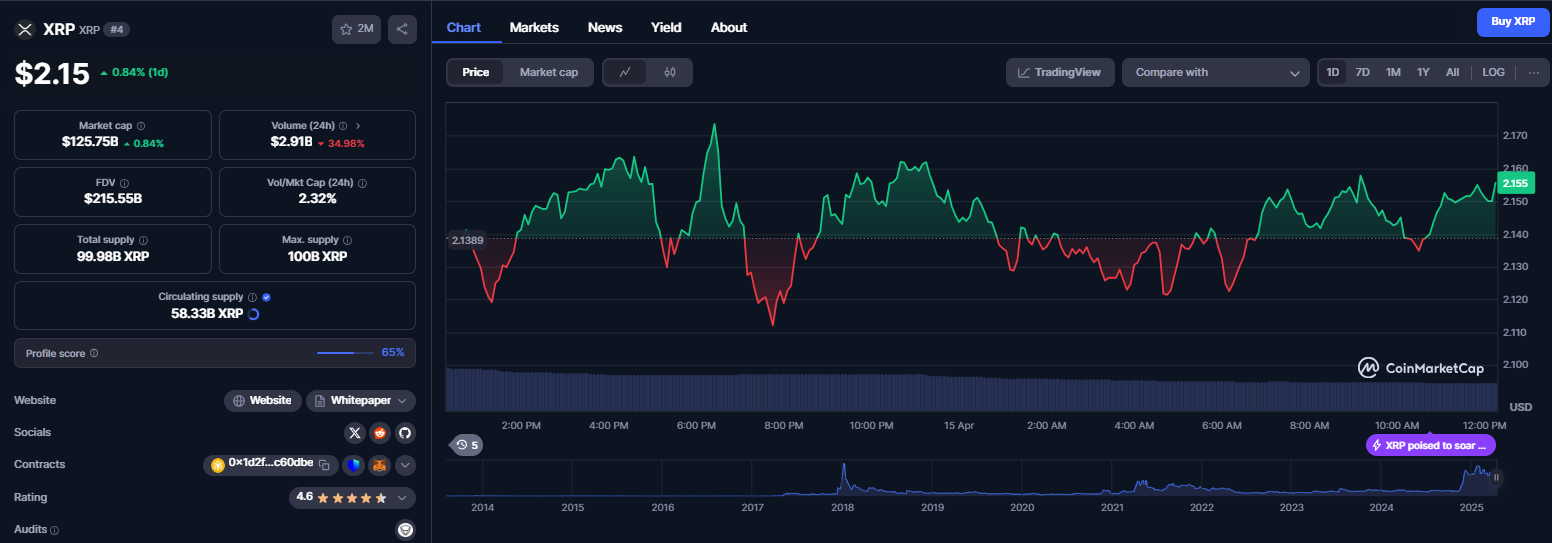Screen dimensions: 1552x543
Task: Click the history events badge showing 5
Action: [x=467, y=445]
